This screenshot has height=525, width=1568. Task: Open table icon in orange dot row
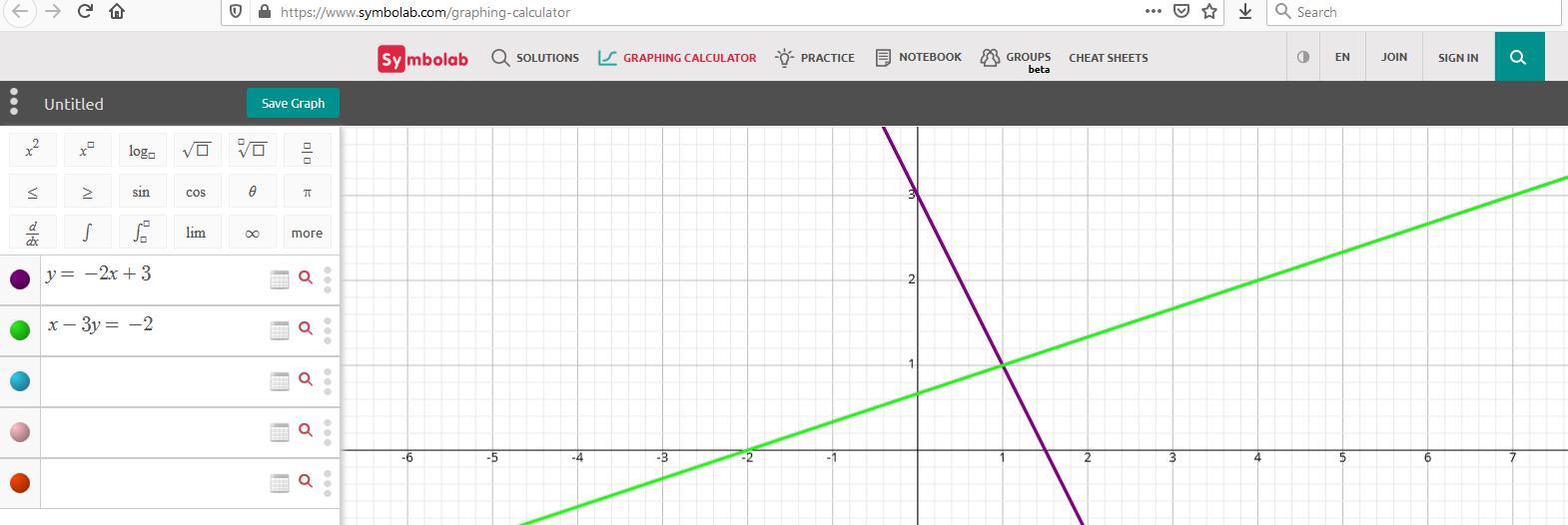coord(280,483)
